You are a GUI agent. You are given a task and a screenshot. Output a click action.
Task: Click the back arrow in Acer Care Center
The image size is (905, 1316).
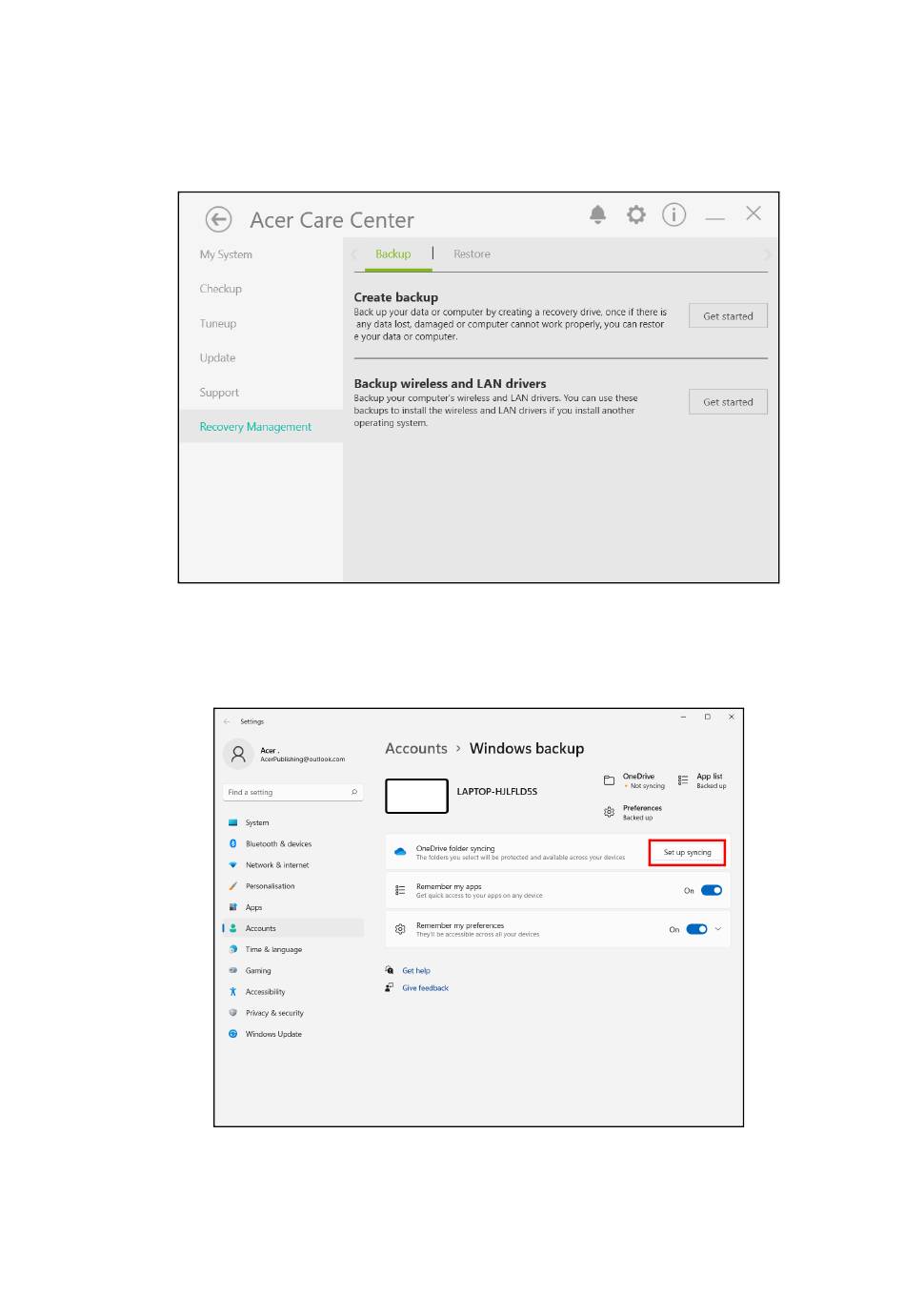[218, 220]
